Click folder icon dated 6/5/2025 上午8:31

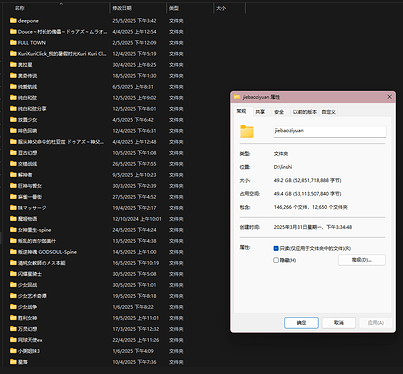tap(13, 87)
